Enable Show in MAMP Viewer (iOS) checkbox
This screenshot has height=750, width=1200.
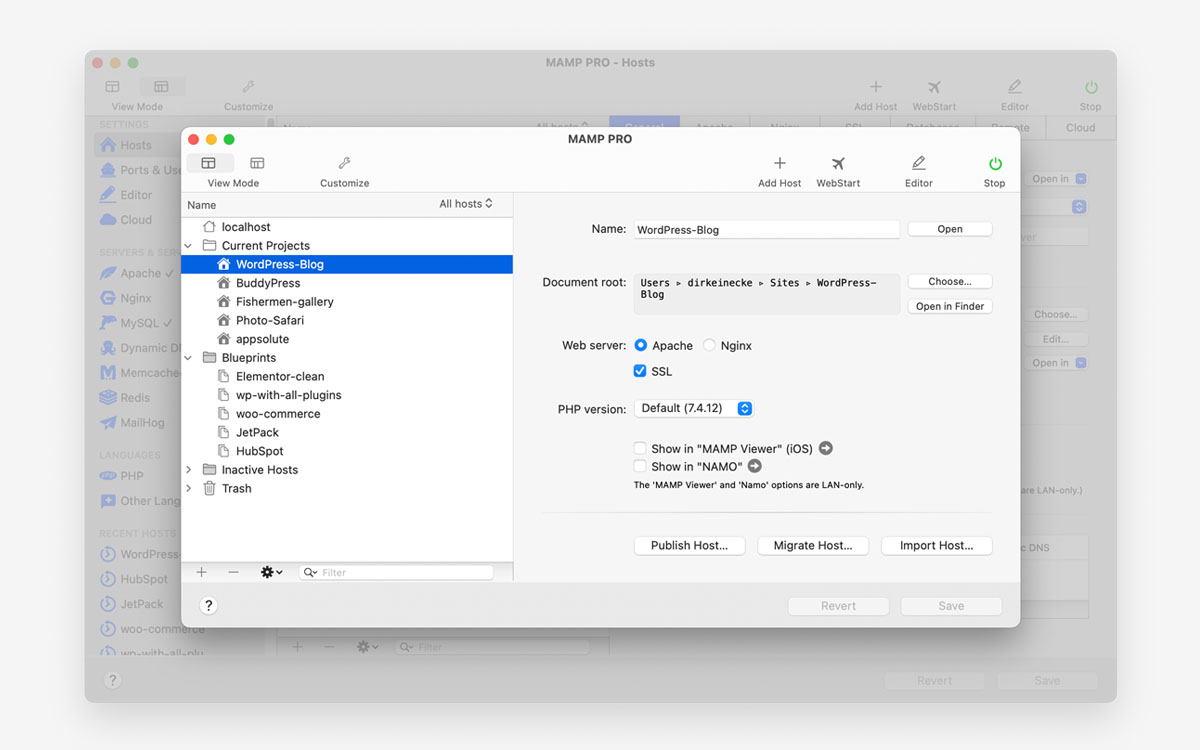click(x=640, y=448)
